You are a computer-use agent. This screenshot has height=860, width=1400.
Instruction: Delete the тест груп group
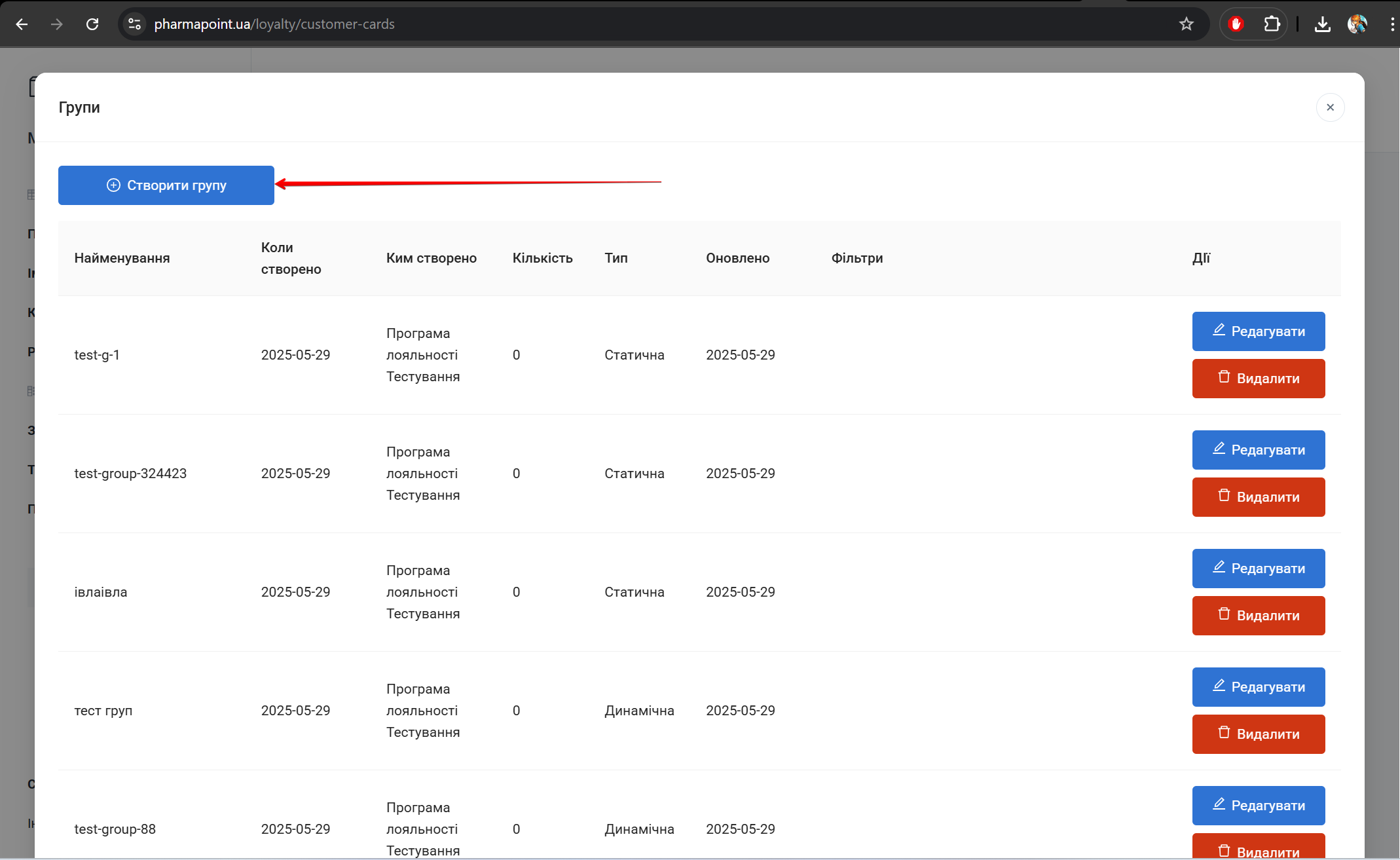coord(1258,734)
